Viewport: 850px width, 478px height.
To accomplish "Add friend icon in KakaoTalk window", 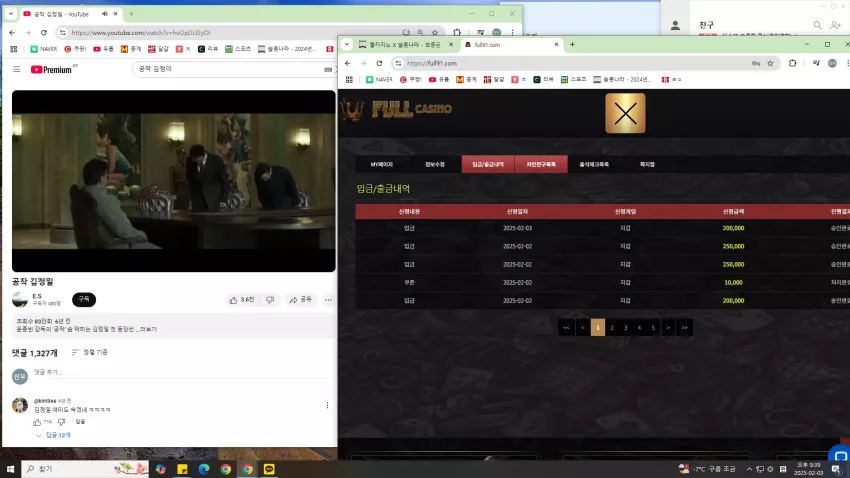I will point(835,25).
